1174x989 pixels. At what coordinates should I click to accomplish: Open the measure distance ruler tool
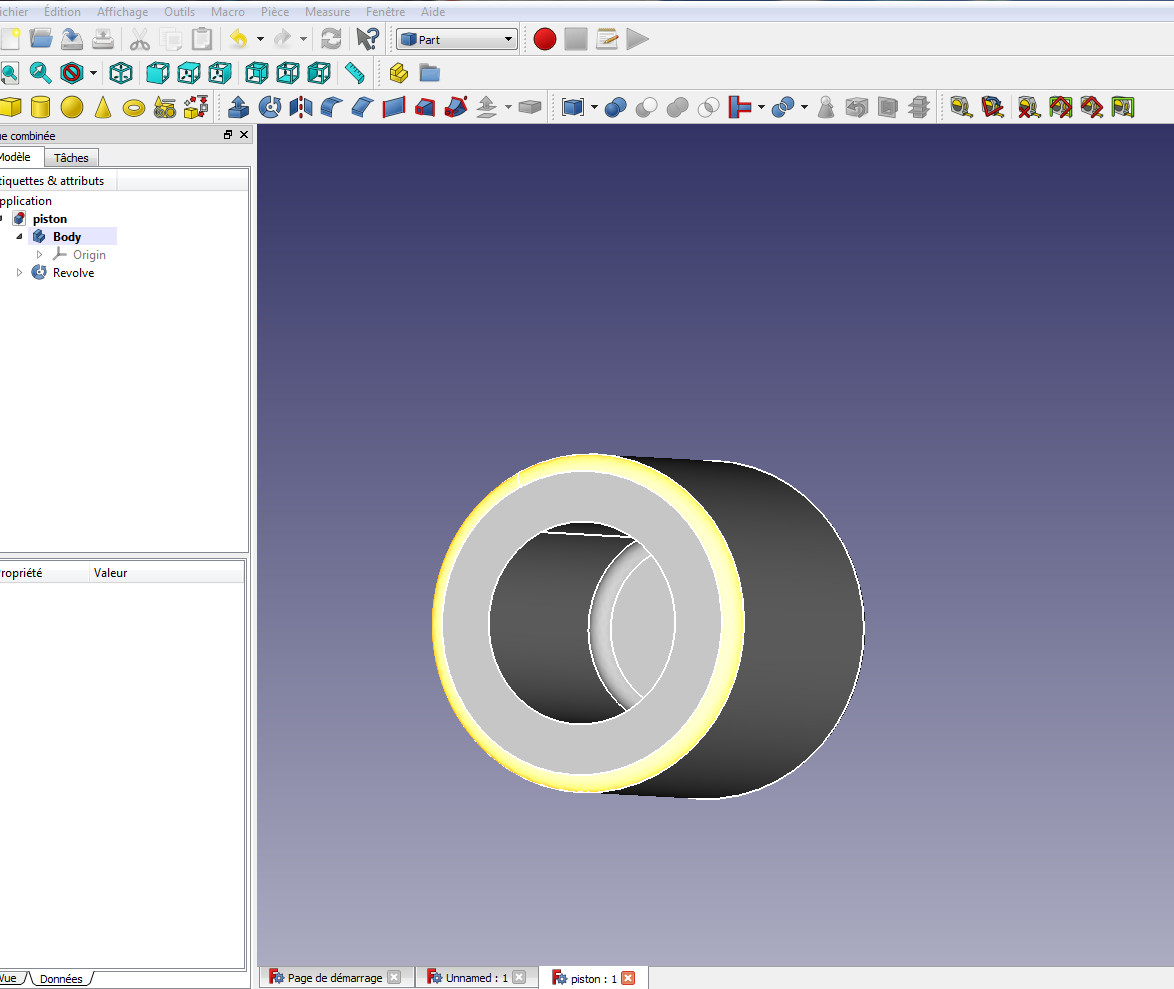coord(354,73)
